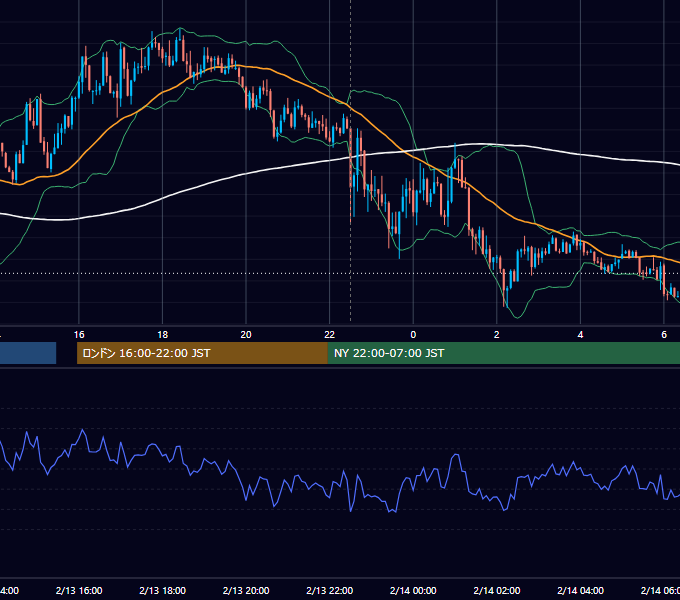Click the 2/14 00:00 date label

(413, 590)
